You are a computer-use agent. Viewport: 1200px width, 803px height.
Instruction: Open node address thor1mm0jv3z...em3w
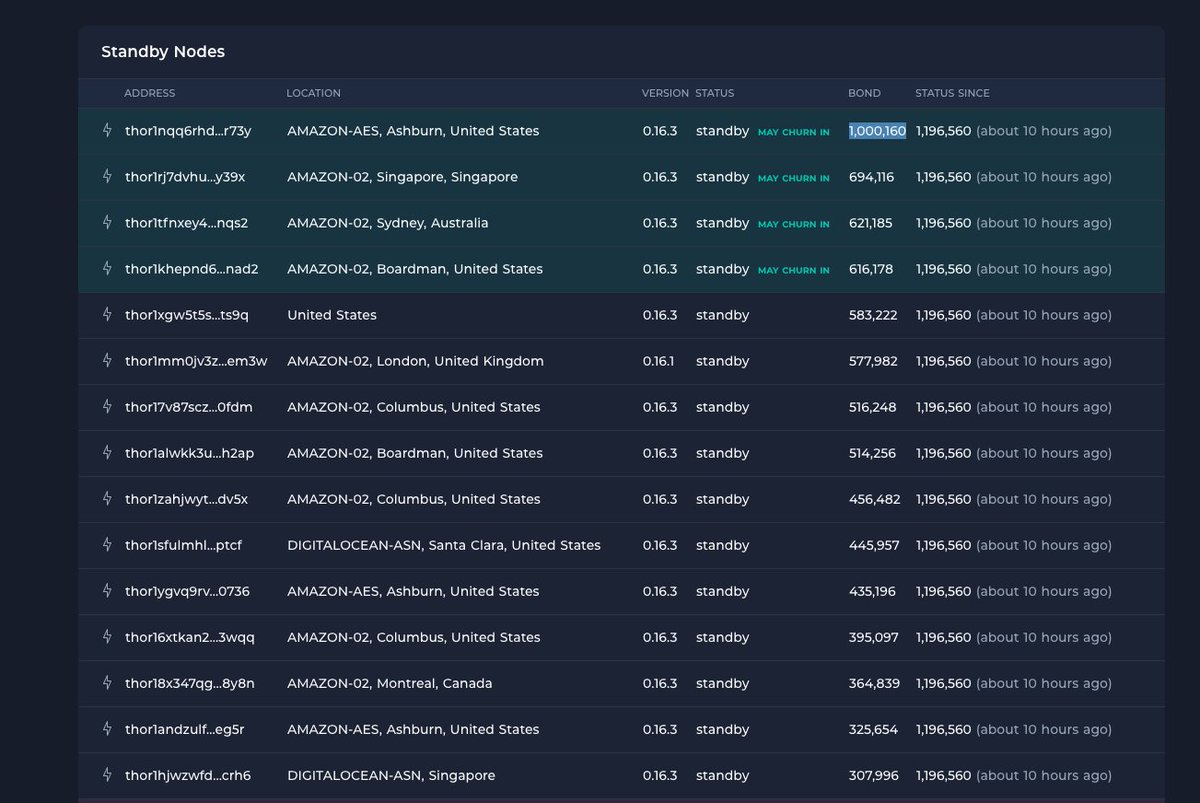196,361
